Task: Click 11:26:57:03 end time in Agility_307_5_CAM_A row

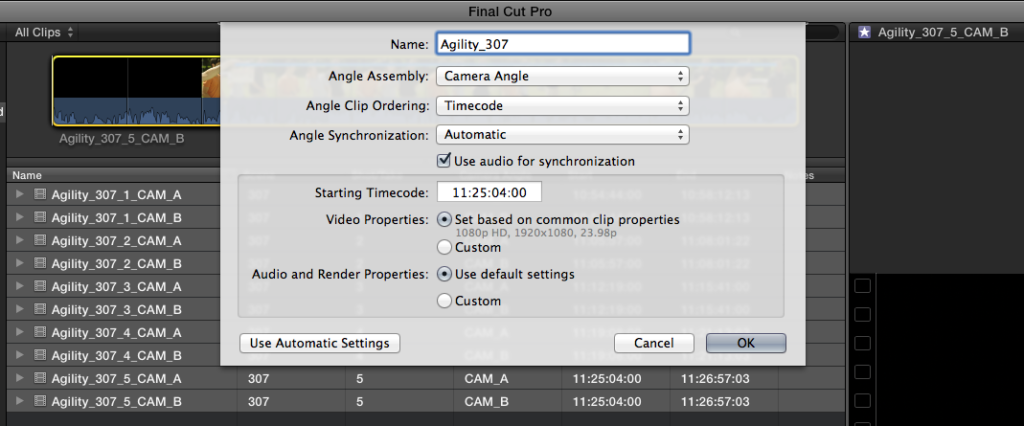Action: tap(715, 378)
